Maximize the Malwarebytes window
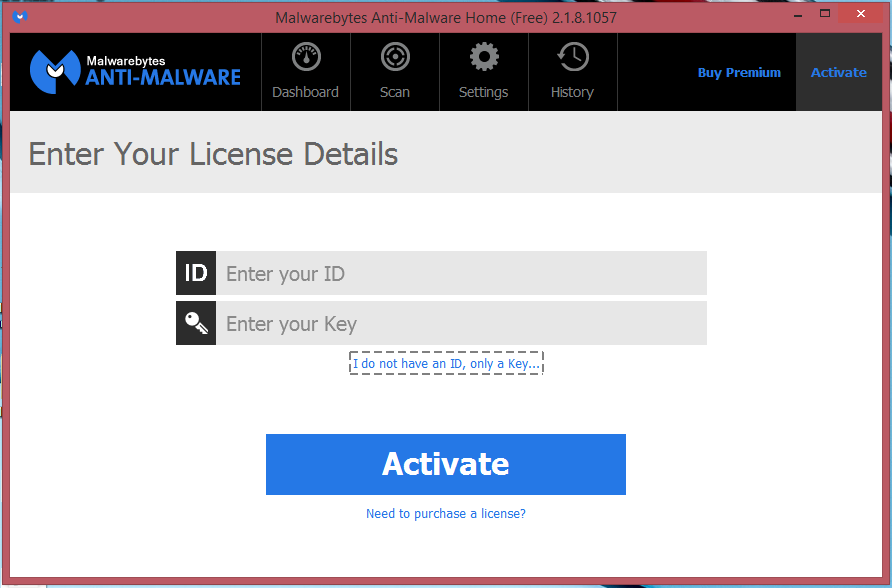Image resolution: width=892 pixels, height=588 pixels. pos(825,14)
